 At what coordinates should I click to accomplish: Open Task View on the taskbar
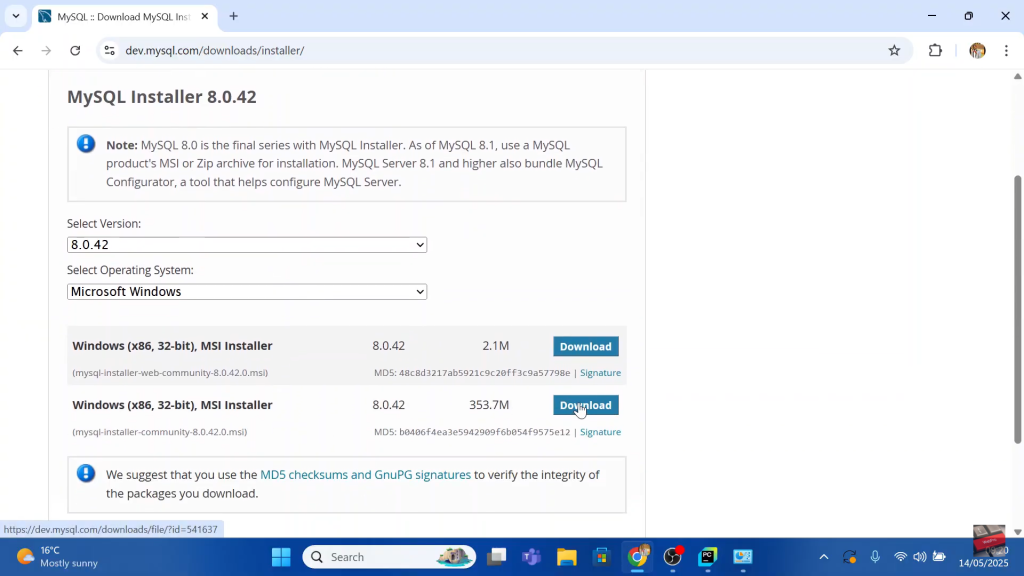pos(497,557)
